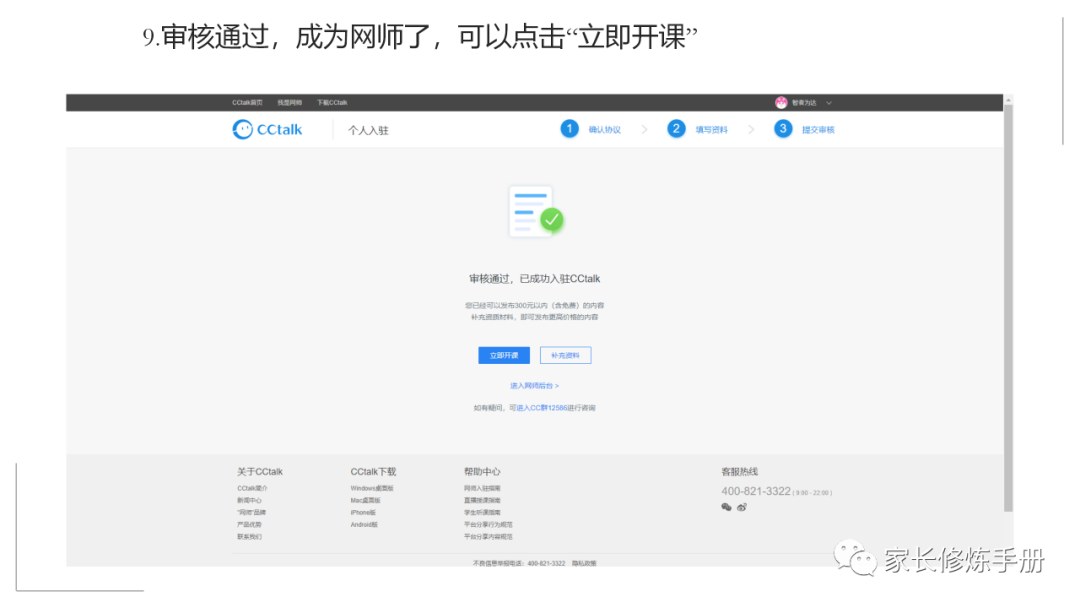
Task: Open the 直播授课指南 help link
Action: coord(482,501)
